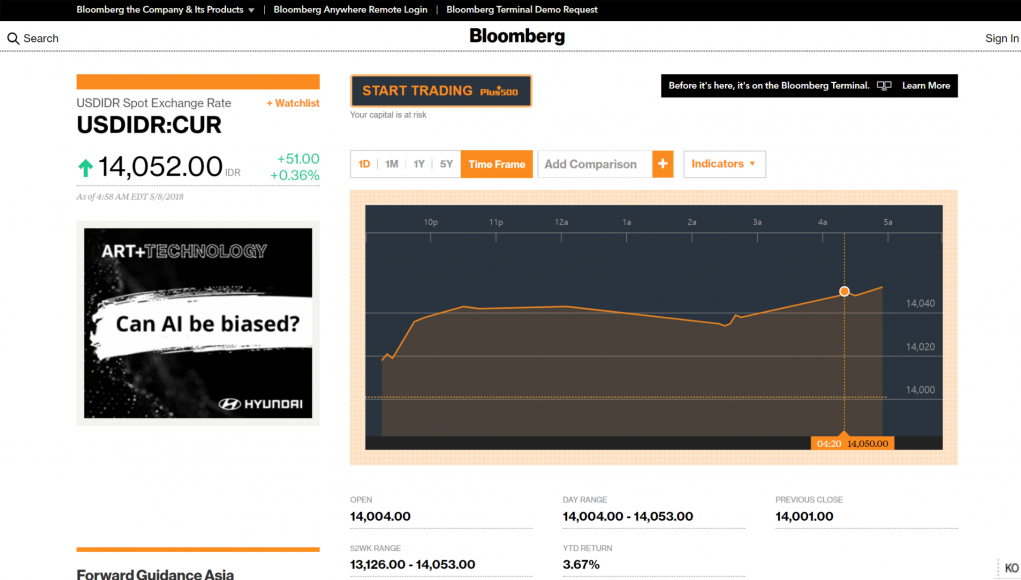The image size is (1021, 580).
Task: Click Sign In
Action: coord(1001,39)
